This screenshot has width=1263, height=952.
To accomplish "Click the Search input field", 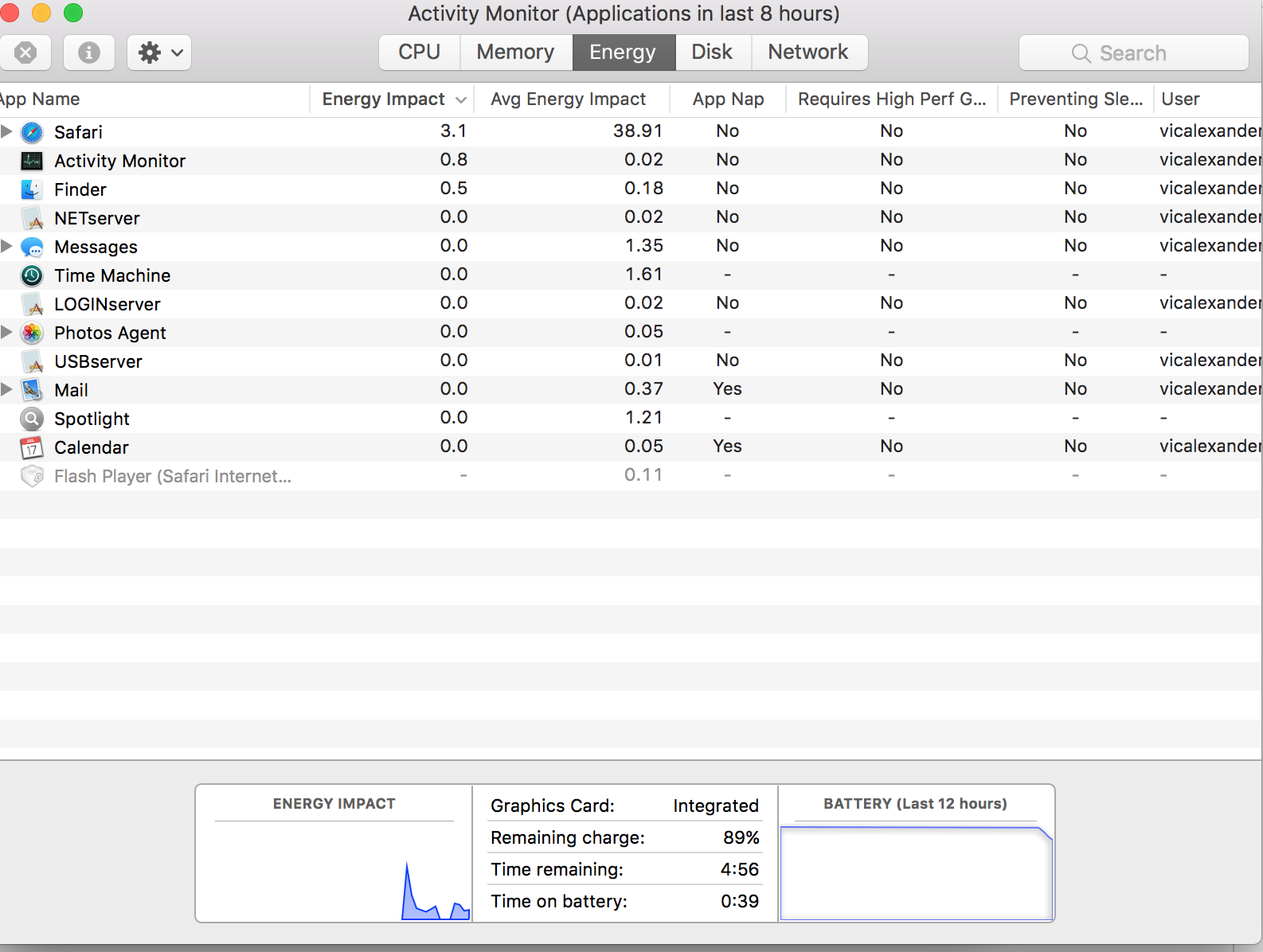I will coord(1134,53).
